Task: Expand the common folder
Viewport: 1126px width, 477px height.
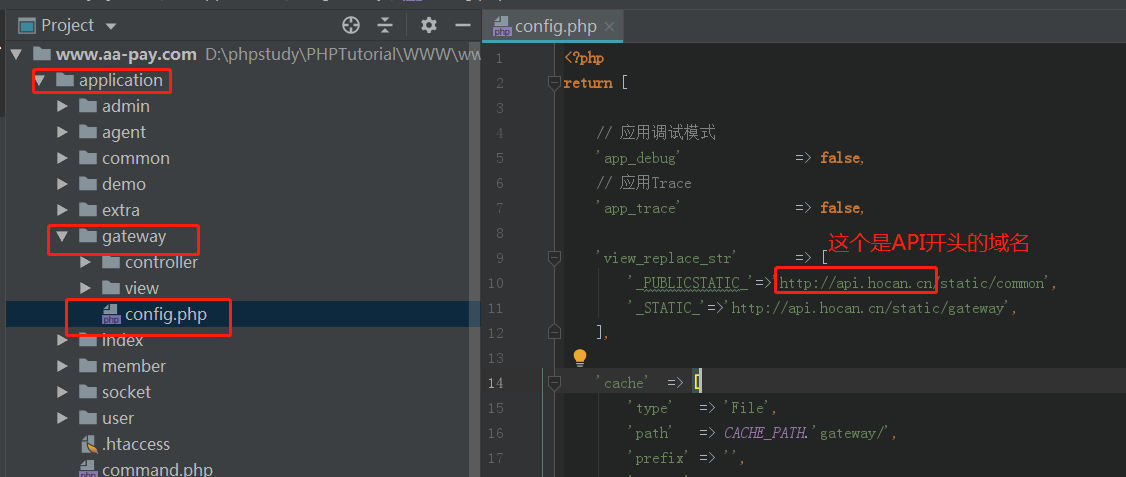Action: 63,158
